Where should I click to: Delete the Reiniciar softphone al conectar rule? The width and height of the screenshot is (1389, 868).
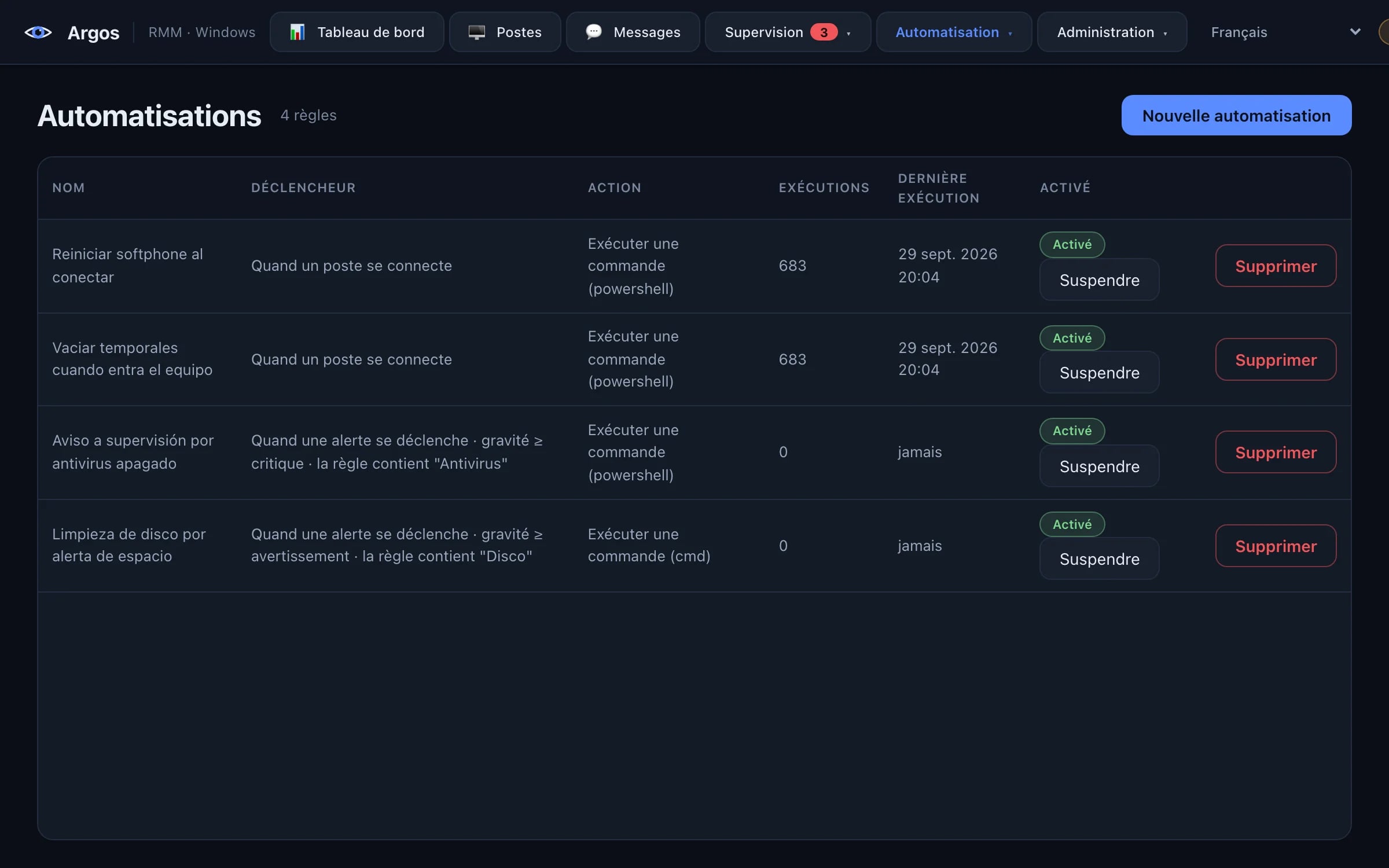(x=1276, y=266)
